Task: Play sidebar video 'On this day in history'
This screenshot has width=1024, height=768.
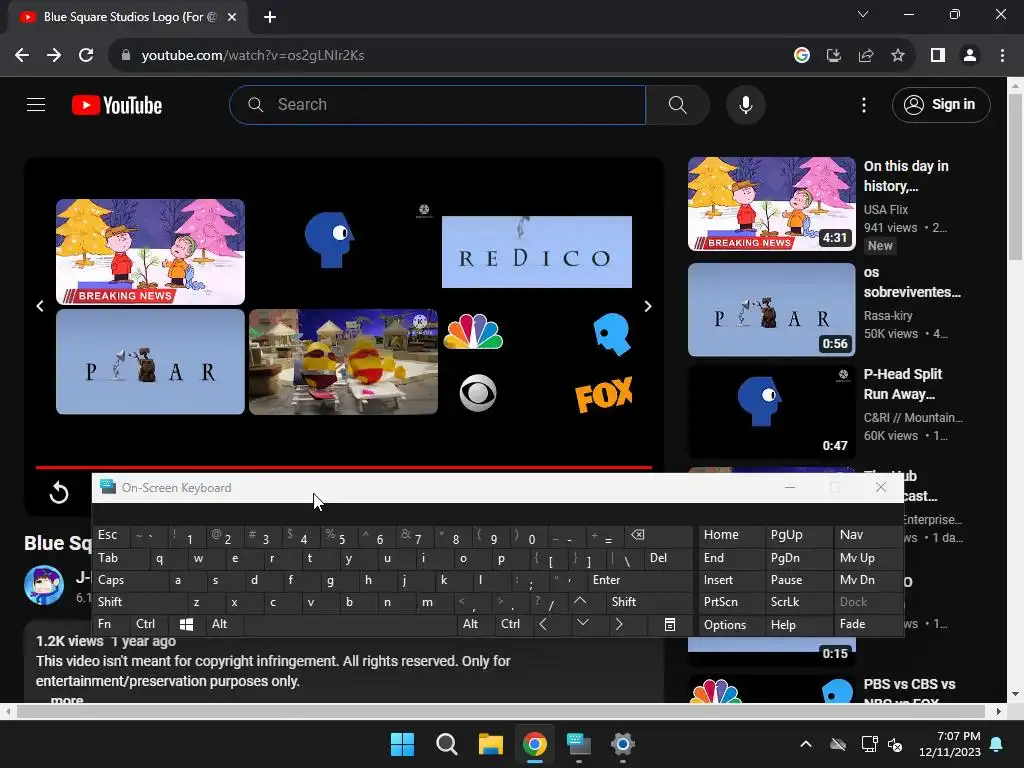Action: click(771, 204)
